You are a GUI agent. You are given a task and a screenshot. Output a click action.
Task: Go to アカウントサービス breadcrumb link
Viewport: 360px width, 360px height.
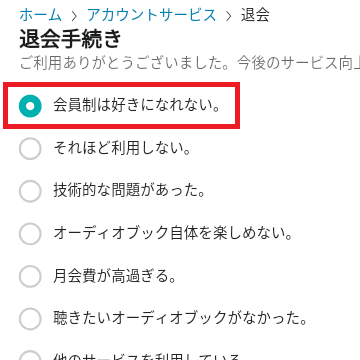(152, 15)
